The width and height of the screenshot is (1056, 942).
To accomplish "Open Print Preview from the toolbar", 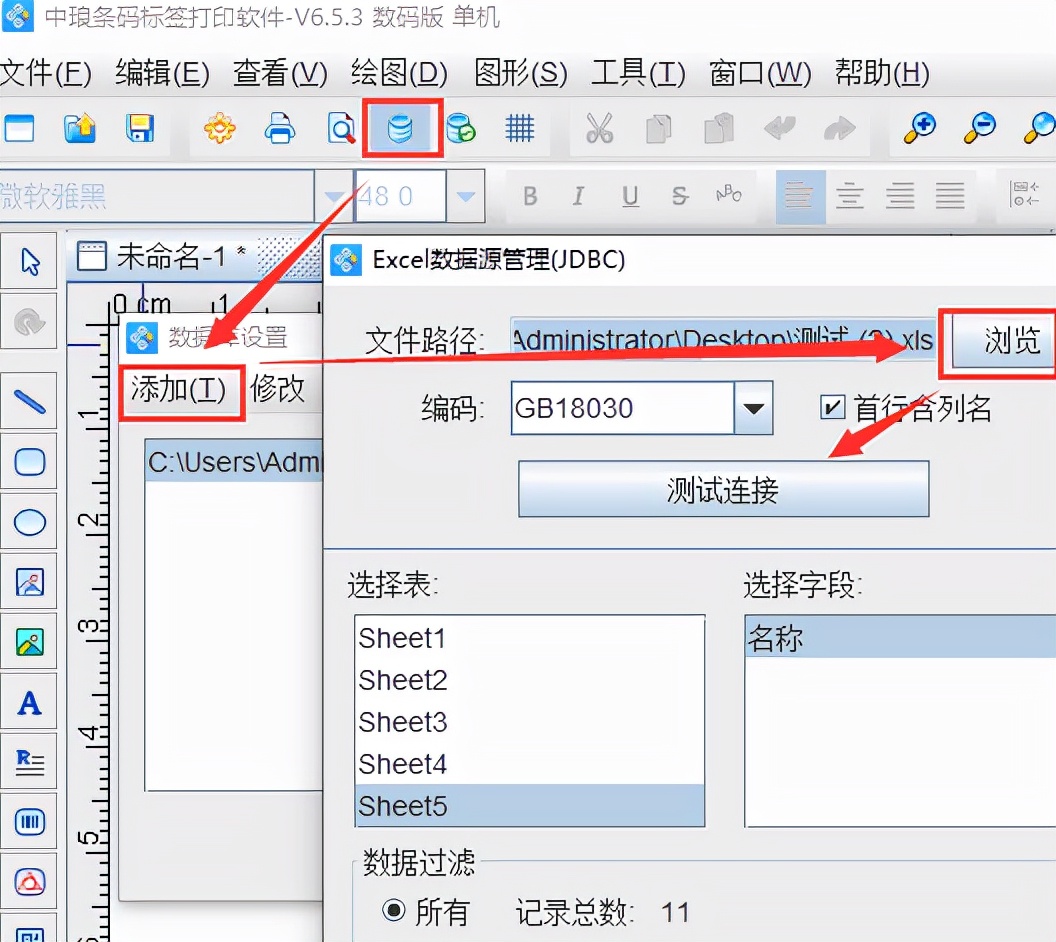I will pyautogui.click(x=340, y=129).
